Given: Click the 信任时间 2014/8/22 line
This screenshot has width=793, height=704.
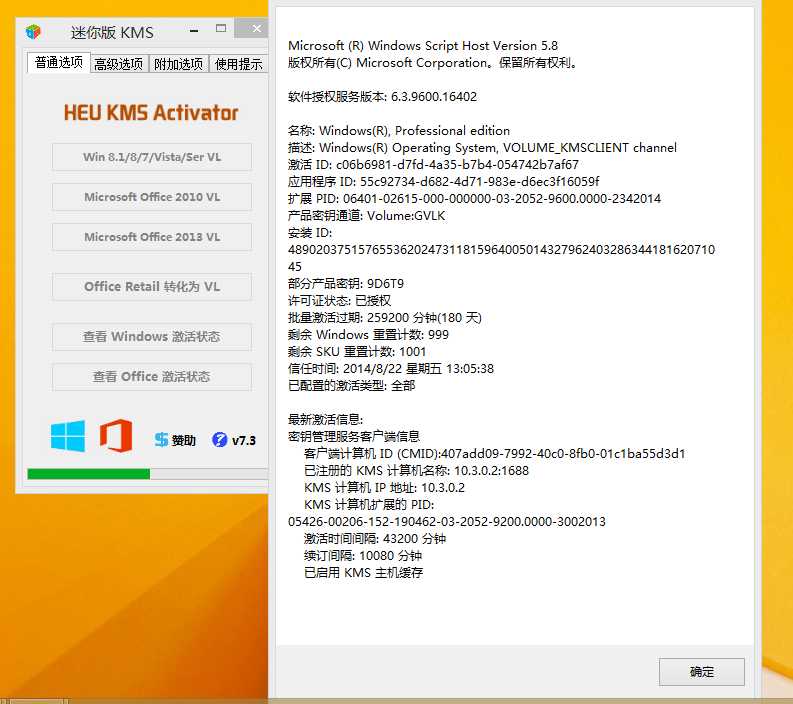Looking at the screenshot, I should coord(391,368).
